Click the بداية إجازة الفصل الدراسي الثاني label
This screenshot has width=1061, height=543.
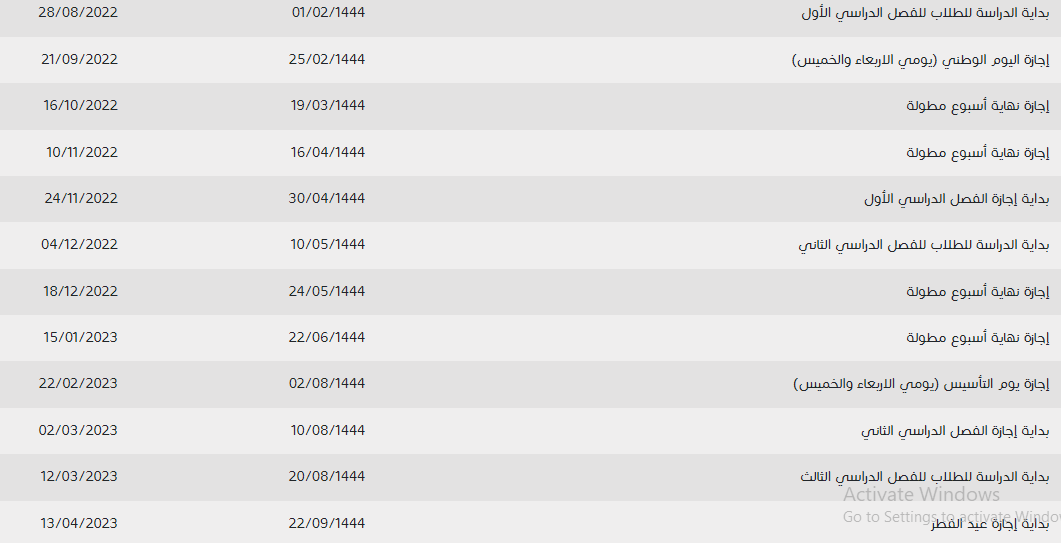coord(955,431)
